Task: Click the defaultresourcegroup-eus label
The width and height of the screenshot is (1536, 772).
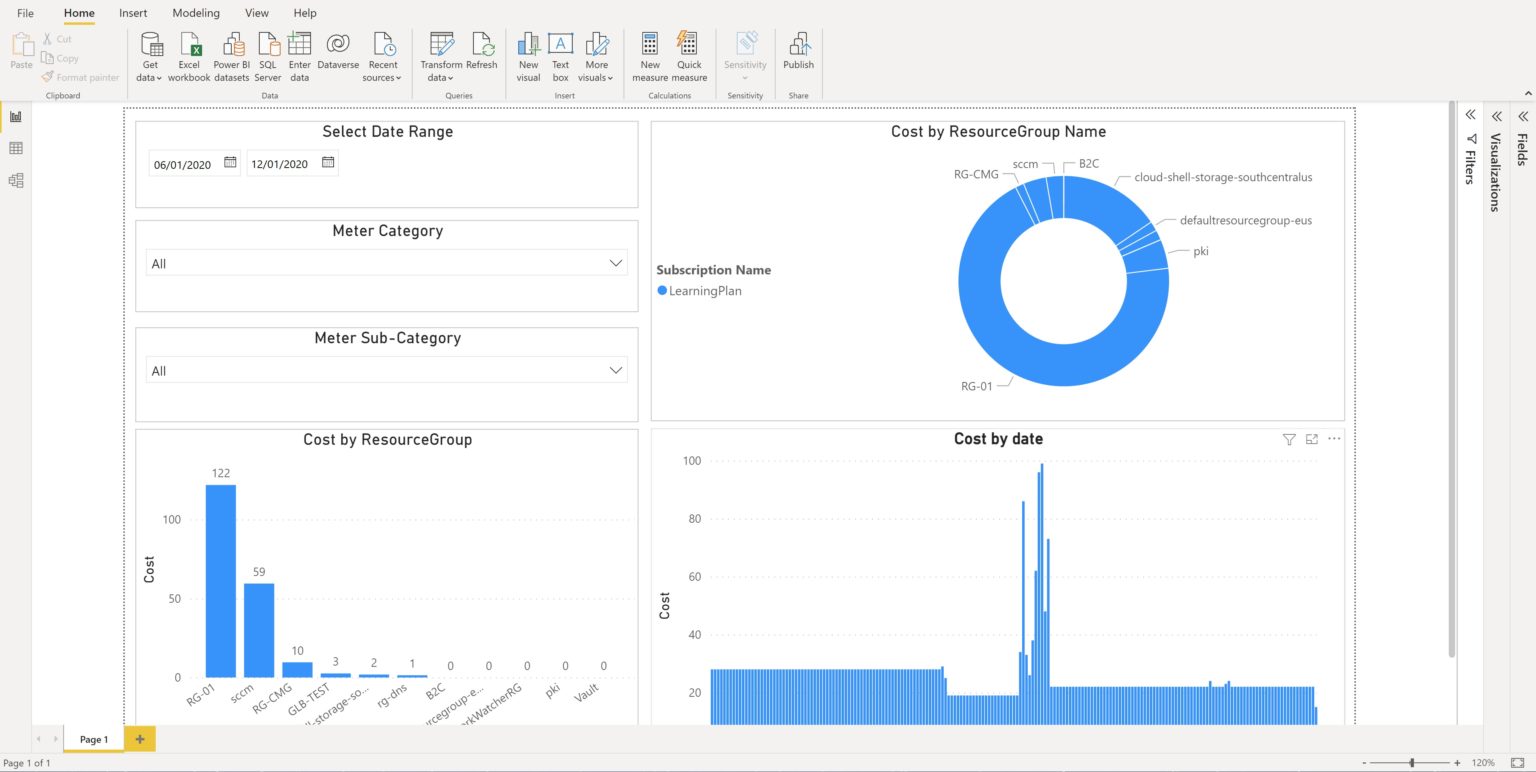Action: (x=1246, y=220)
